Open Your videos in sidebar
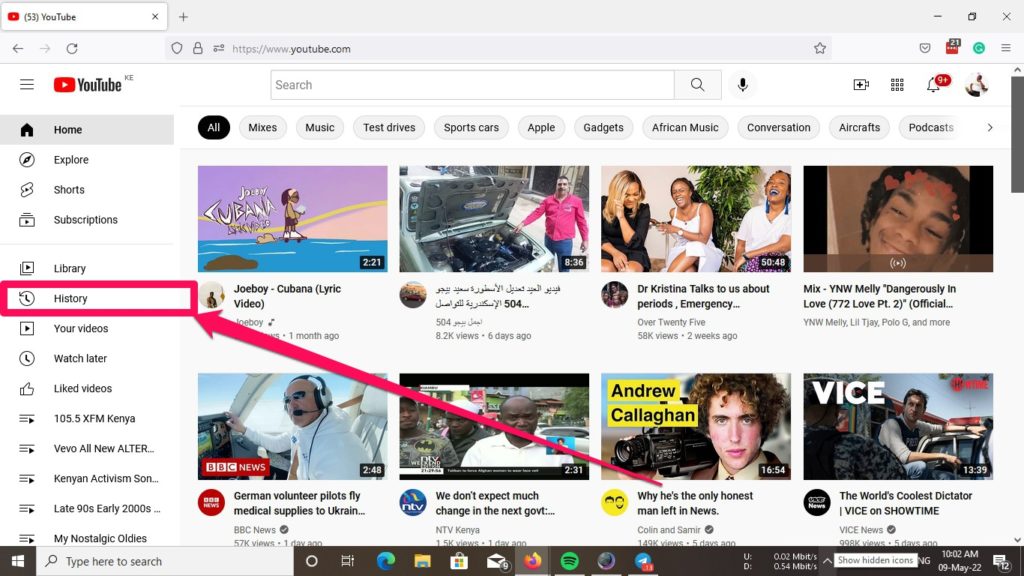This screenshot has height=576, width=1024. (x=87, y=328)
